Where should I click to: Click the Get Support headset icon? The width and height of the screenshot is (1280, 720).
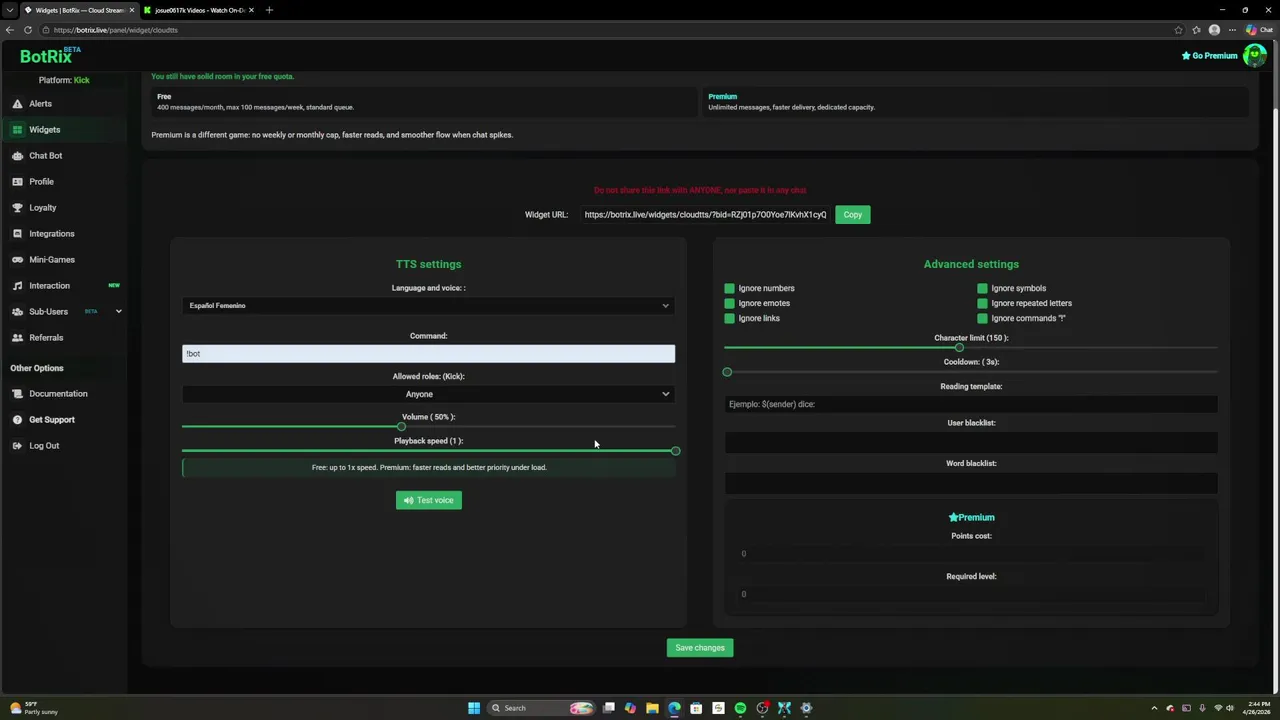pos(17,420)
